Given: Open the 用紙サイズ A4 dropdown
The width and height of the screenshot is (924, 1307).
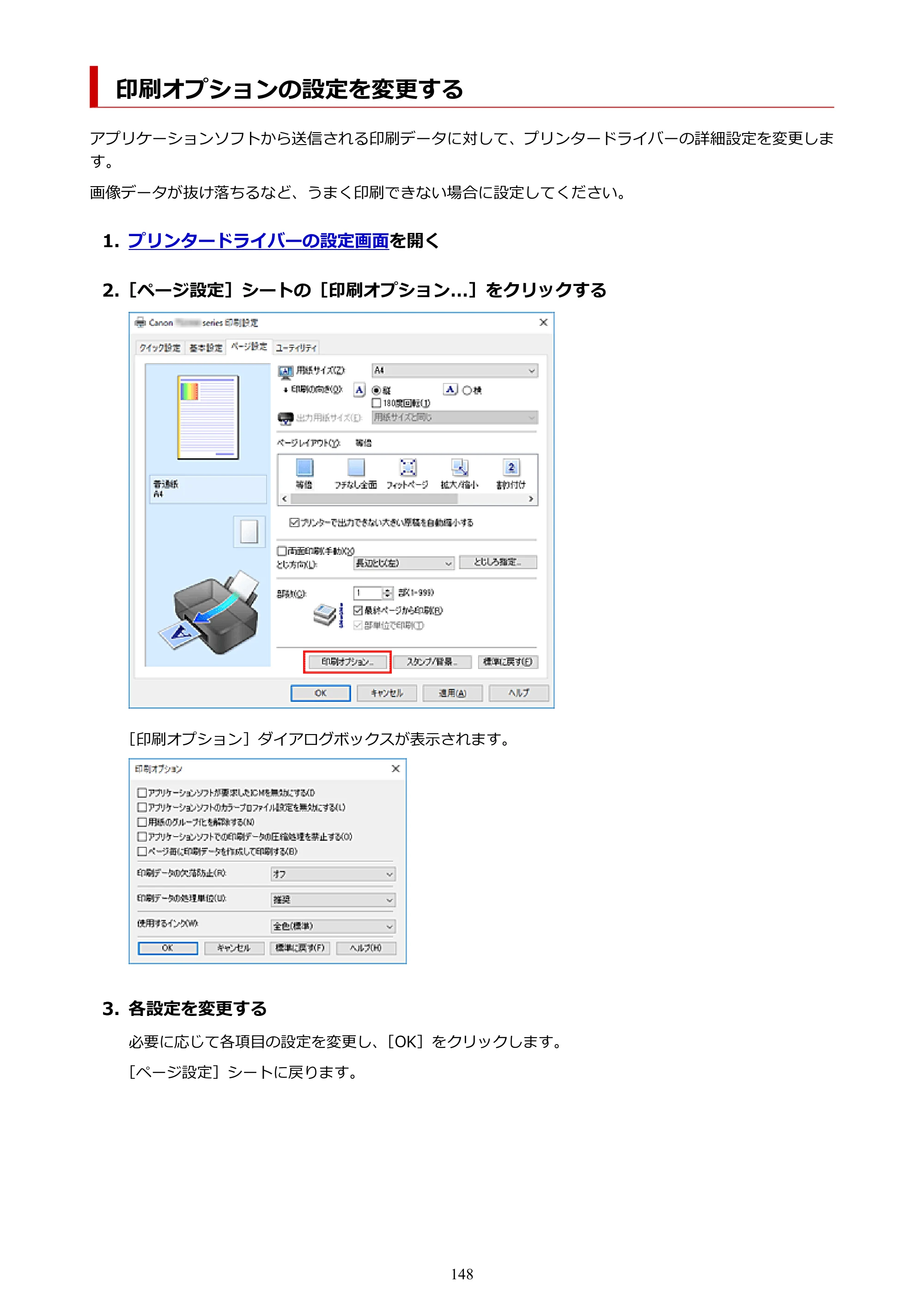Looking at the screenshot, I should [454, 371].
